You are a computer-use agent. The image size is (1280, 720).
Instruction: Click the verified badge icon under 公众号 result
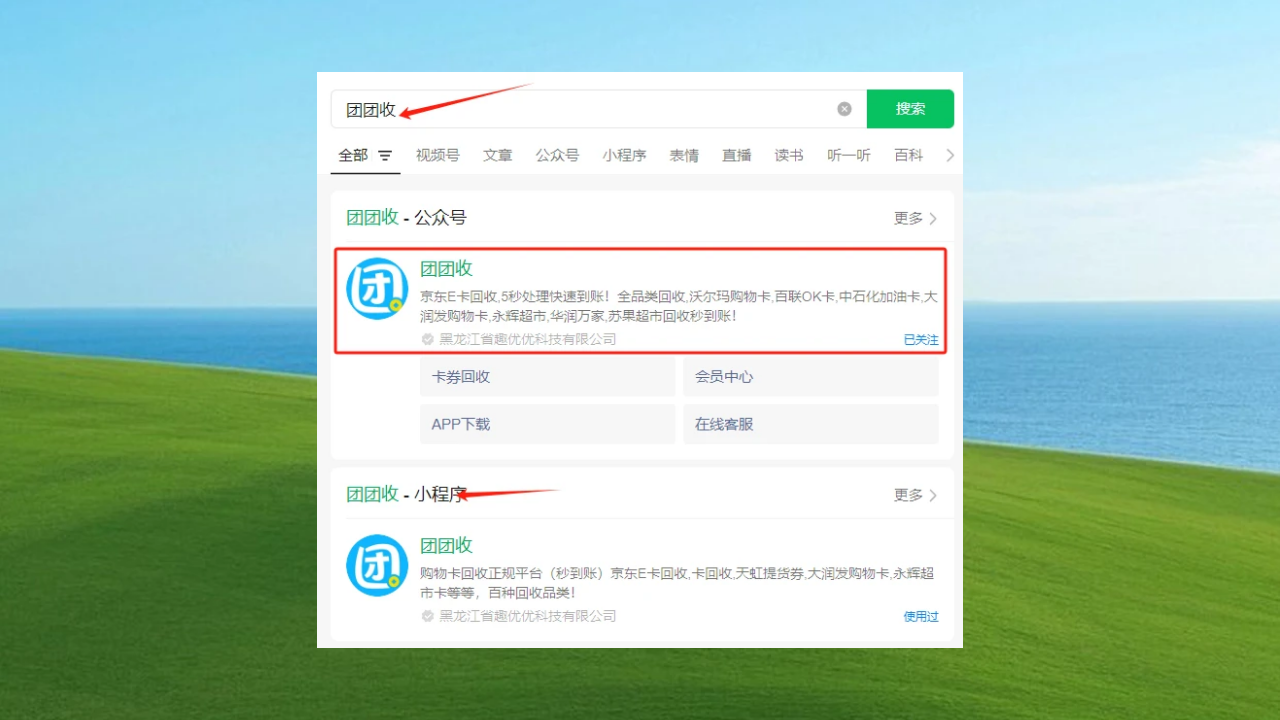click(428, 340)
